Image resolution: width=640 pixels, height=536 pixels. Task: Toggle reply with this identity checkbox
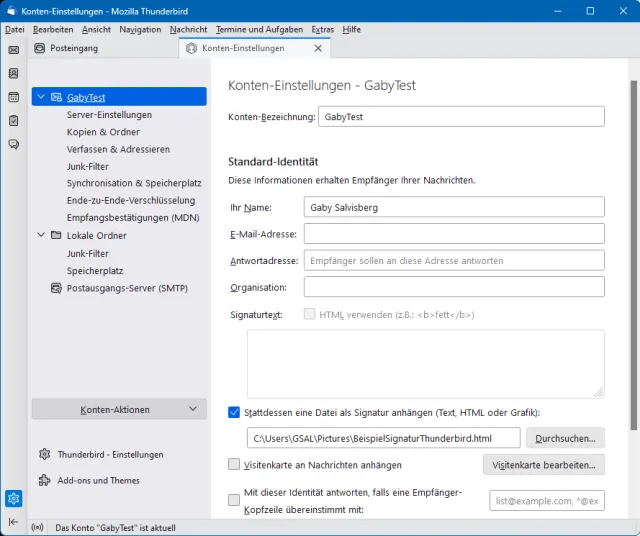pos(234,500)
